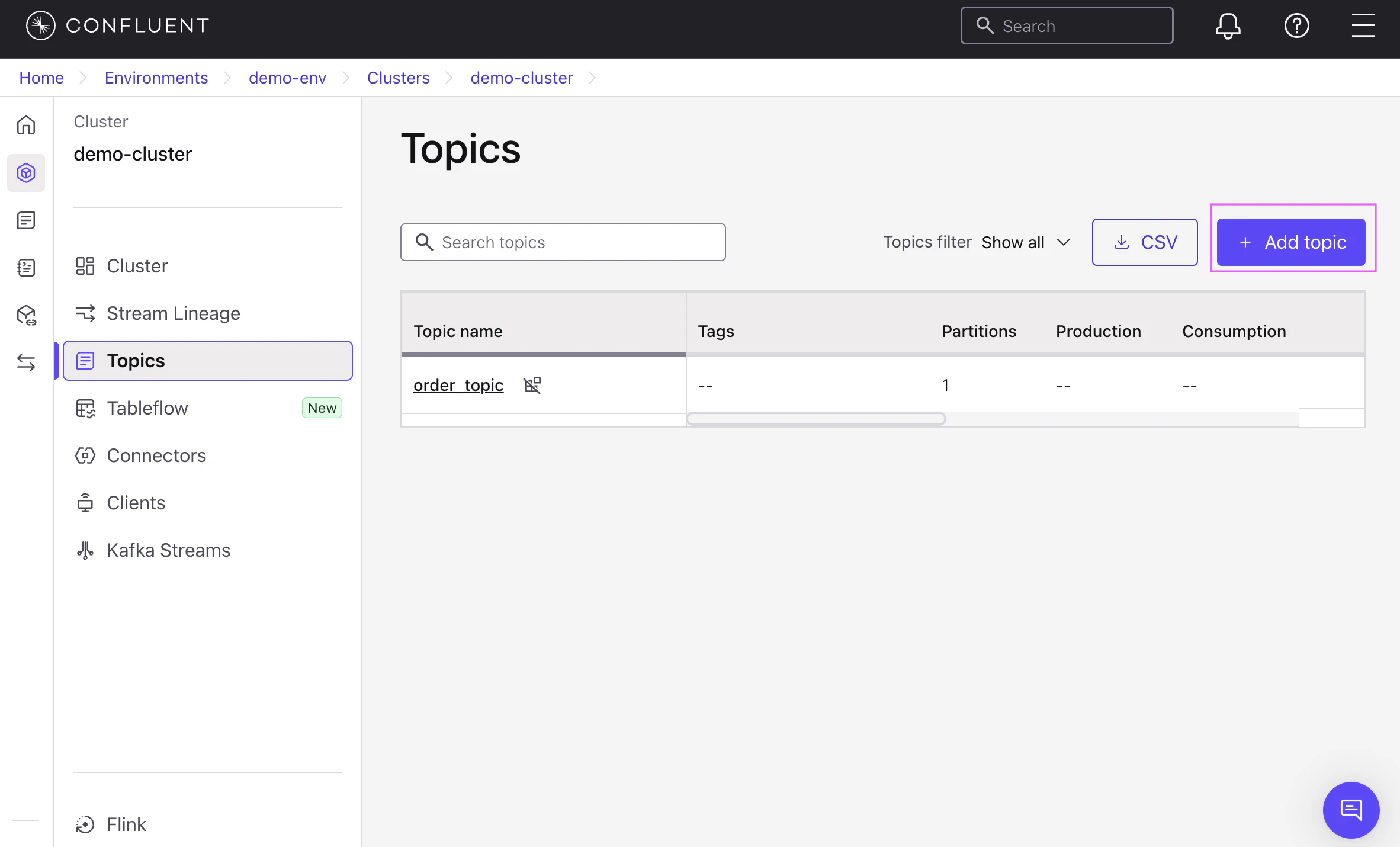Viewport: 1400px width, 847px height.
Task: Open the cube-with-link icon in left rail
Action: tap(27, 315)
